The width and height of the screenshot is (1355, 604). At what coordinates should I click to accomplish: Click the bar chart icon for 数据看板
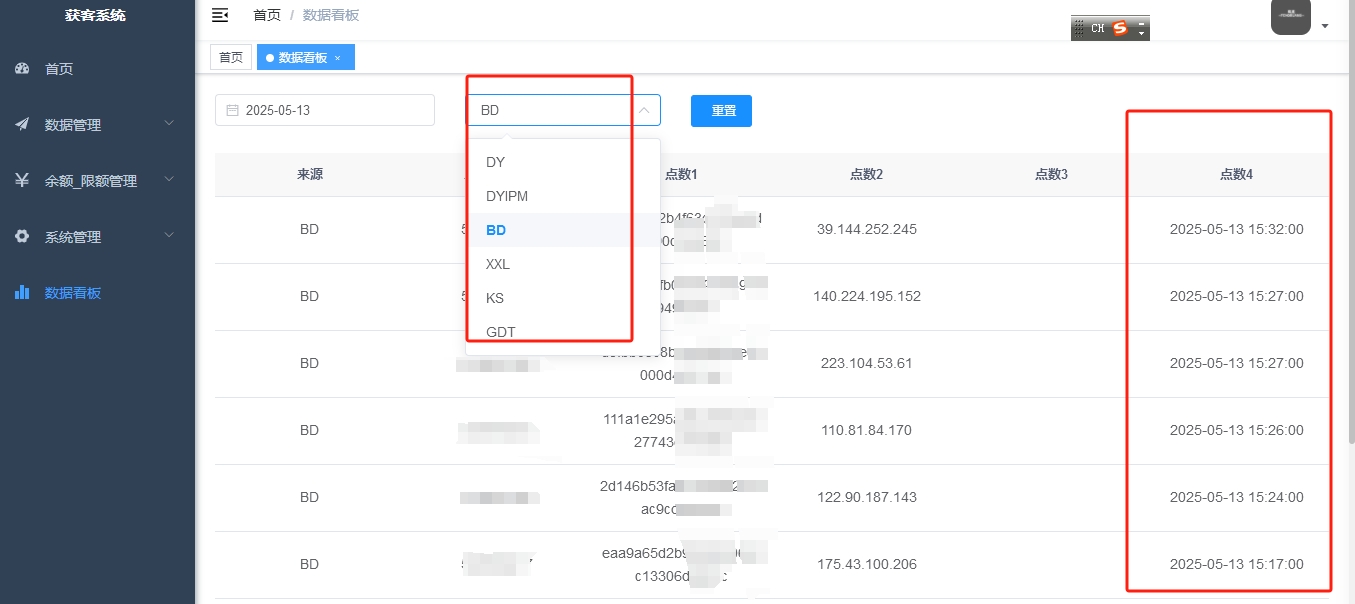tap(22, 293)
